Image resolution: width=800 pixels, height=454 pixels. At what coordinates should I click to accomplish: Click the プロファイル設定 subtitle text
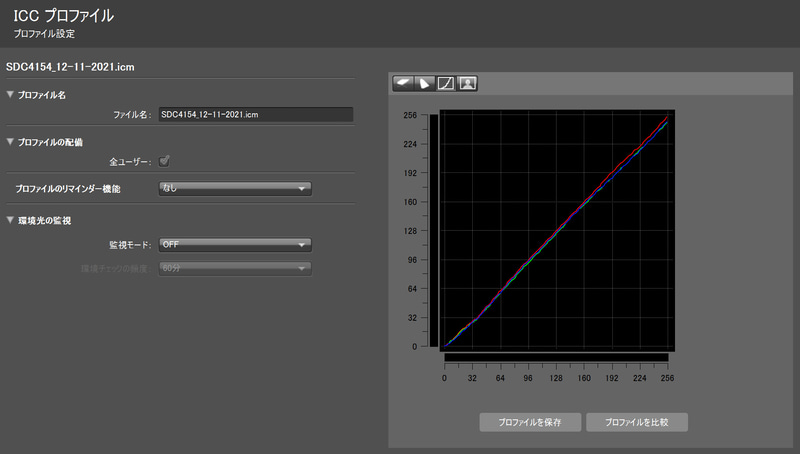(x=44, y=34)
